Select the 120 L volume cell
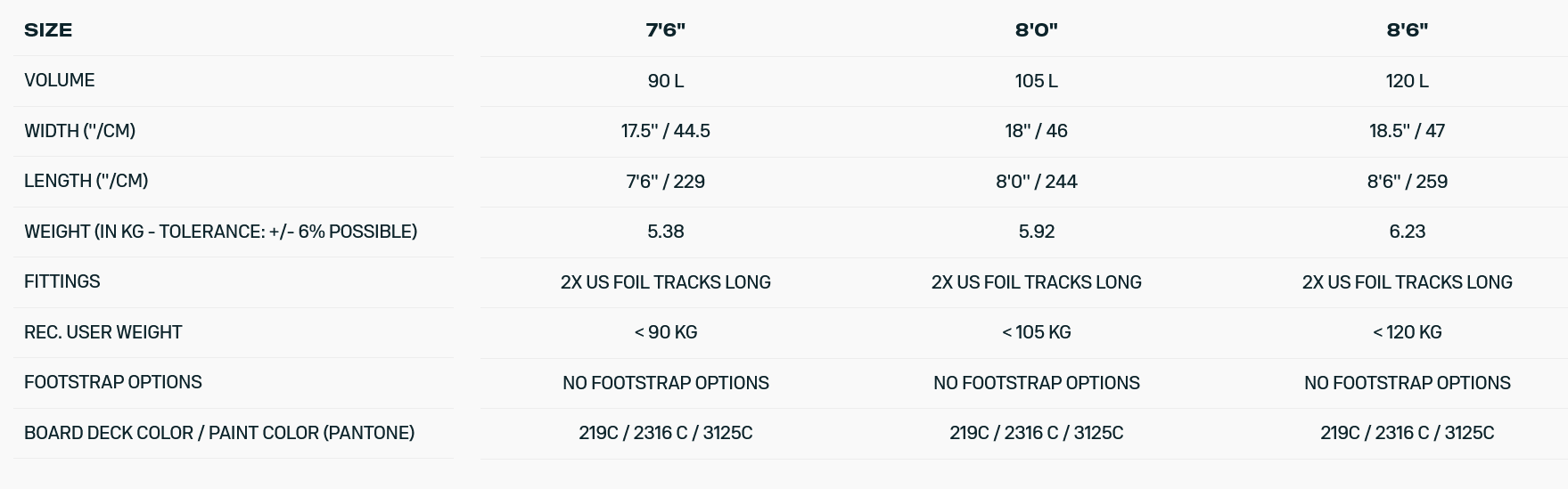 coord(1407,81)
